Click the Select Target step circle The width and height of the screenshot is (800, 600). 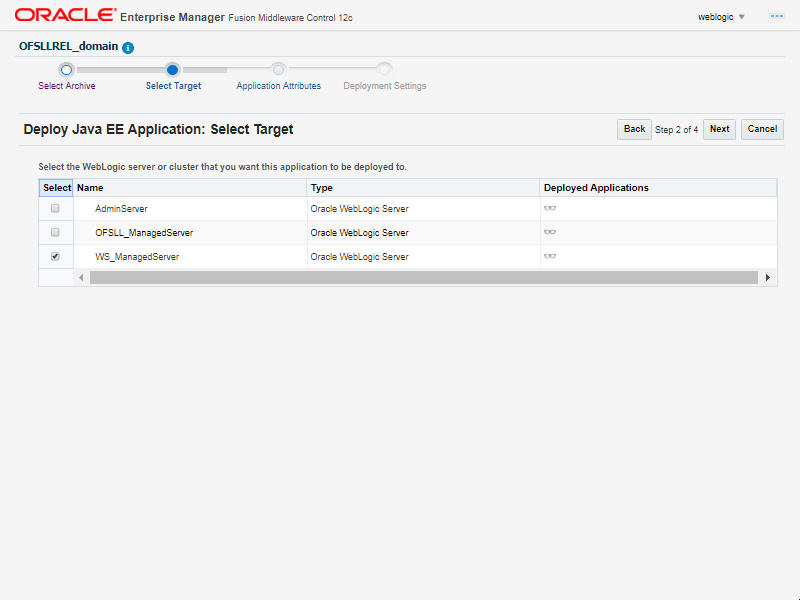click(x=172, y=70)
